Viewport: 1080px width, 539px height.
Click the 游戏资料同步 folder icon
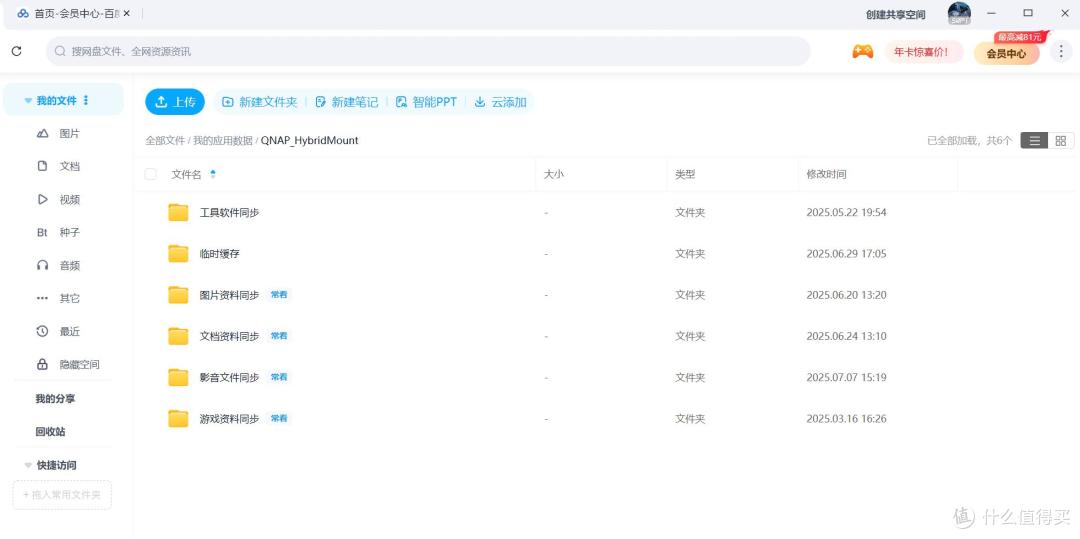point(178,419)
